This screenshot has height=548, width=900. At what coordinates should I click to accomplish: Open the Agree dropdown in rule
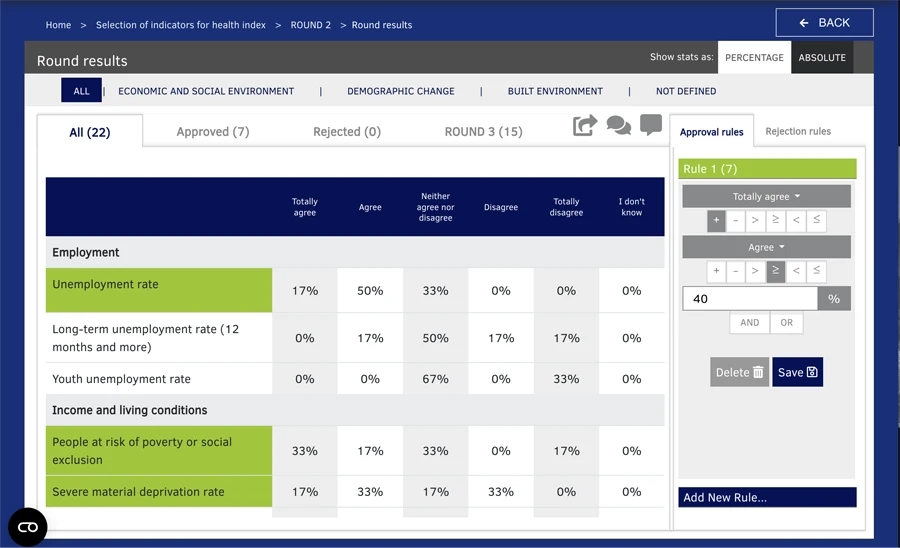tap(766, 247)
